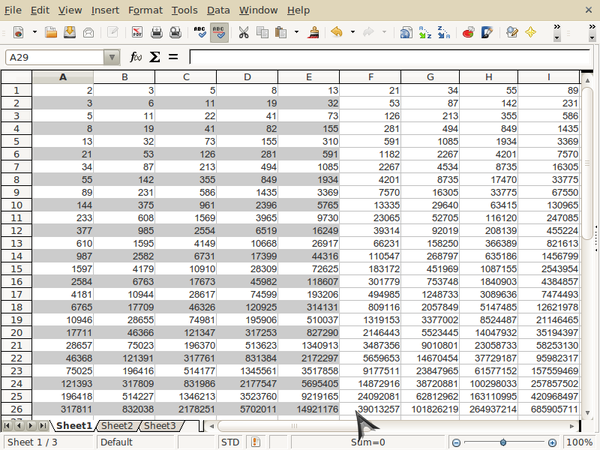Screen dimensions: 600x450
Task: Open the Tools menu
Action: coord(184,10)
